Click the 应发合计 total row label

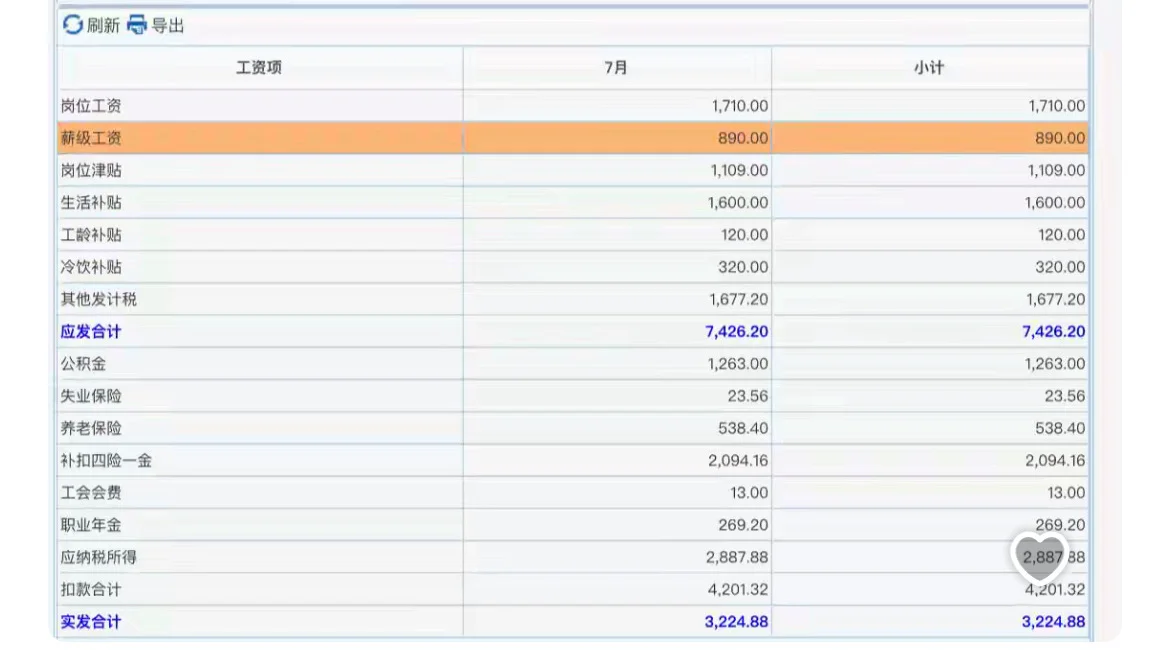click(x=91, y=331)
